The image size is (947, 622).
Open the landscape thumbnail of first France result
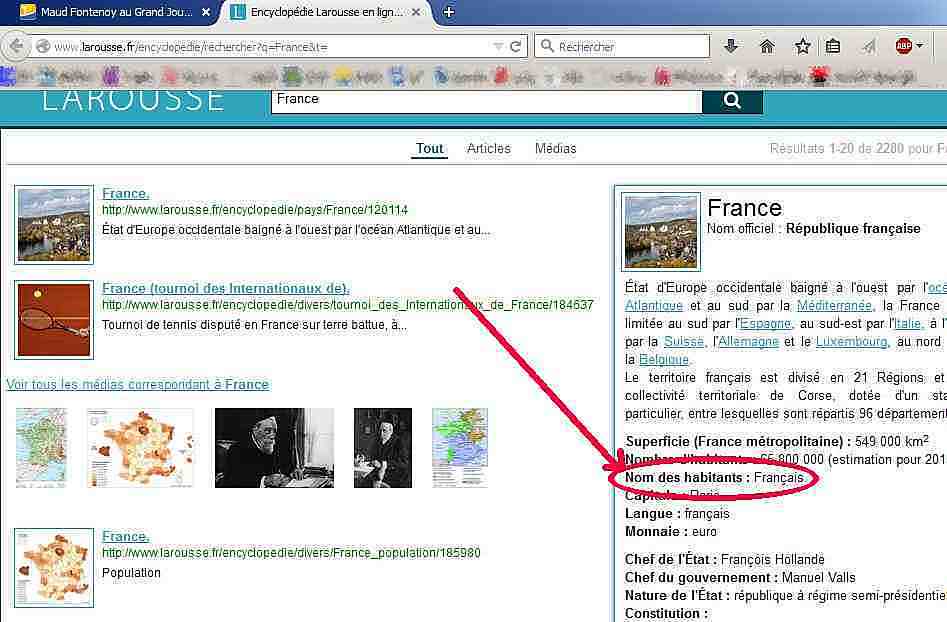click(x=54, y=225)
